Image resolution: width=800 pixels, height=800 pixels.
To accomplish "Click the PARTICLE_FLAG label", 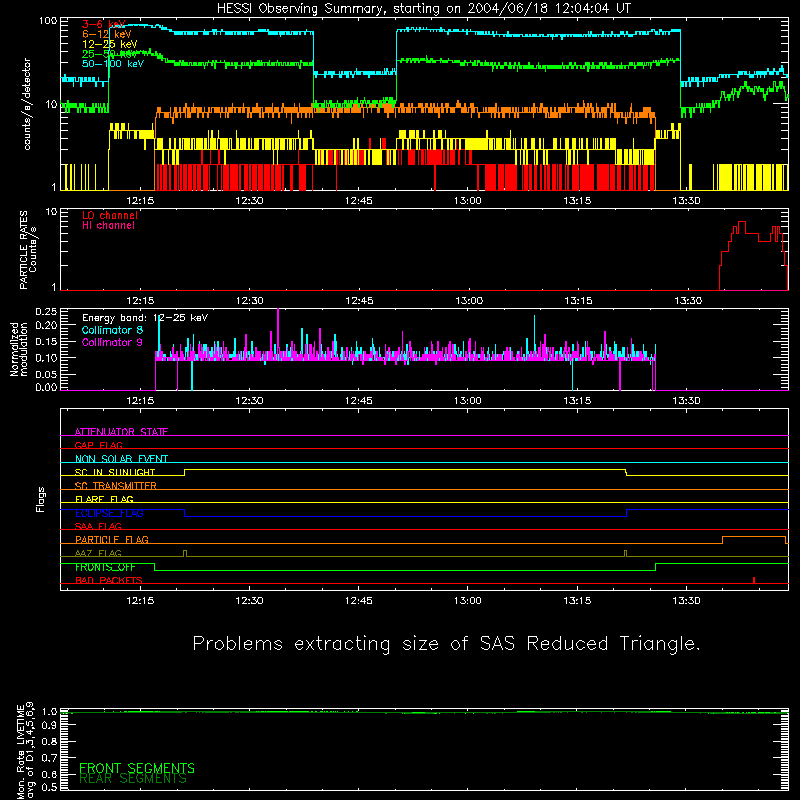I will click(x=112, y=539).
